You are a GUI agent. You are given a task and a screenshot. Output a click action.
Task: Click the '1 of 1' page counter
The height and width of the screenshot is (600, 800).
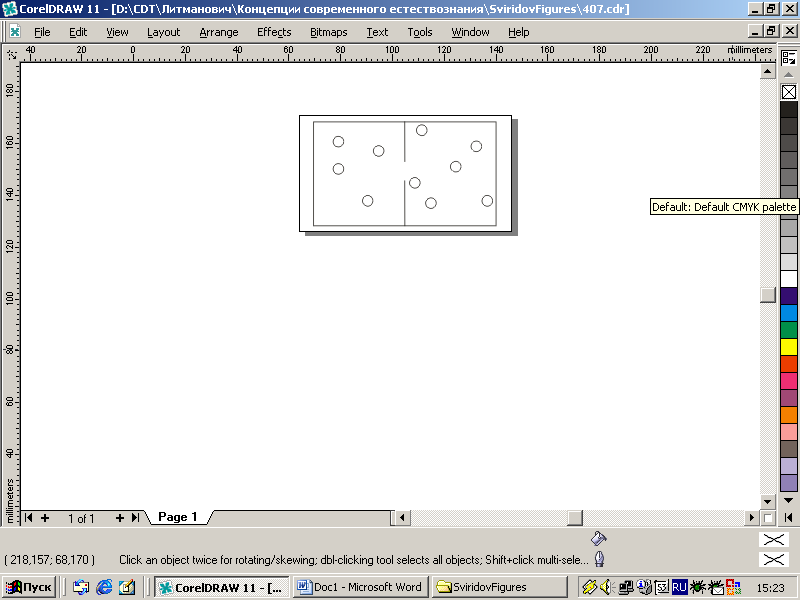(82, 519)
